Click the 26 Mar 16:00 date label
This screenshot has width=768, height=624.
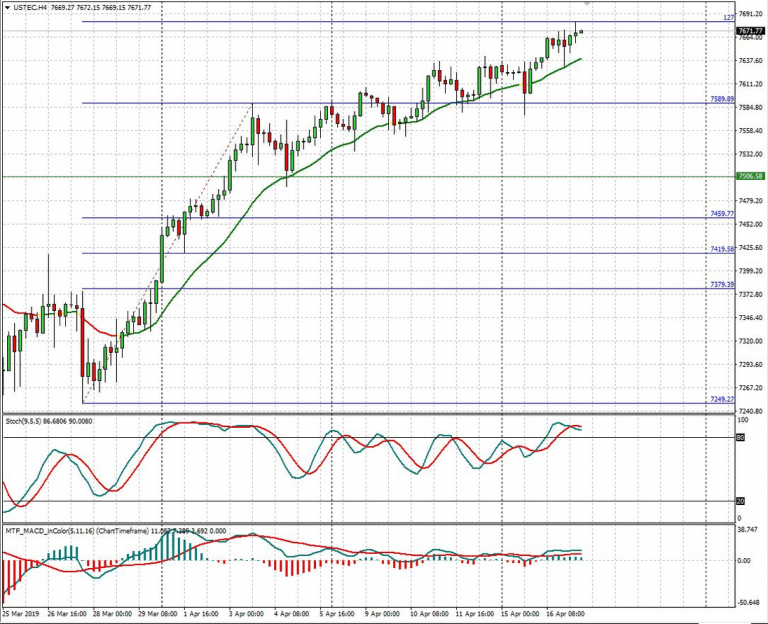pos(67,614)
